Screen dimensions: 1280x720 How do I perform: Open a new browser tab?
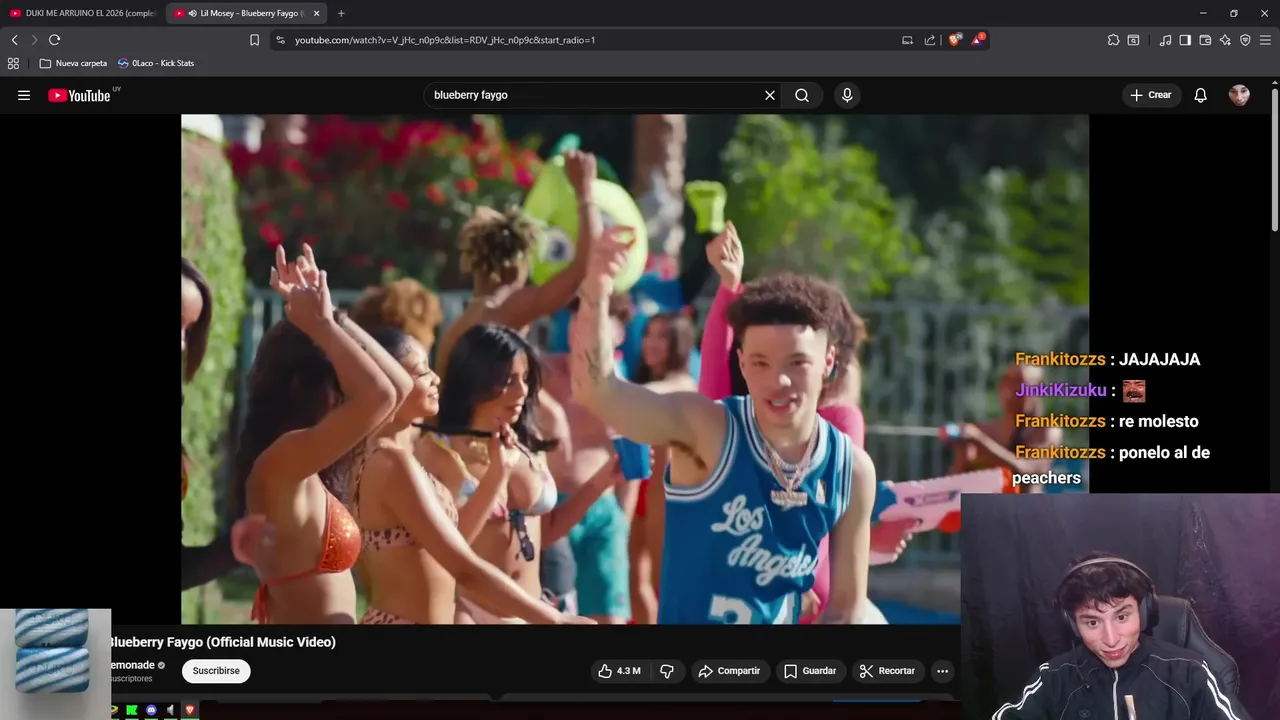point(341,13)
